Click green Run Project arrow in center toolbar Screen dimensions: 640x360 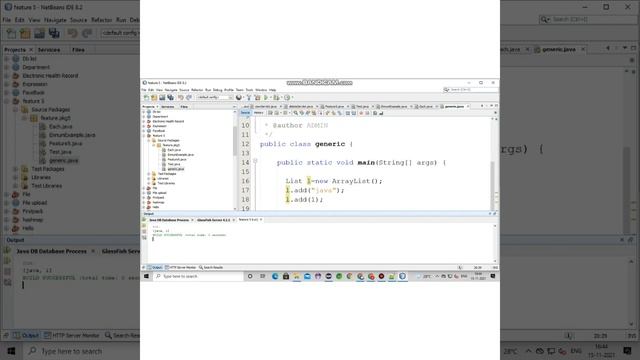(266, 98)
